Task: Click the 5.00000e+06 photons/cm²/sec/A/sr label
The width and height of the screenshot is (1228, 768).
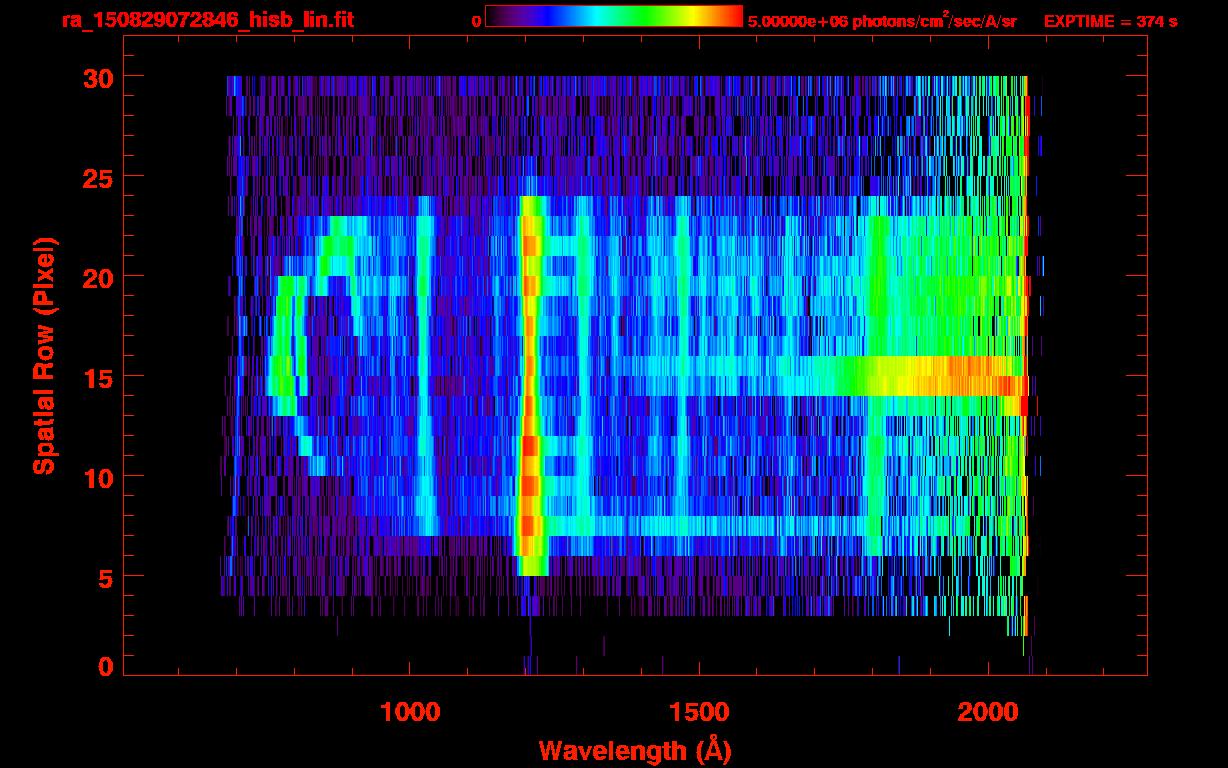Action: [x=882, y=20]
